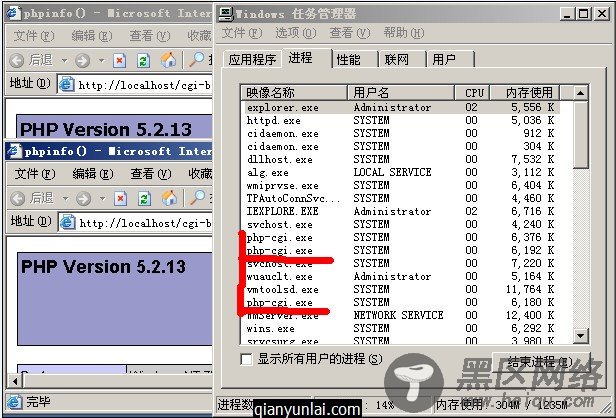Sort by 映像名称 column header
Image resolution: width=616 pixels, height=418 pixels.
(294, 93)
